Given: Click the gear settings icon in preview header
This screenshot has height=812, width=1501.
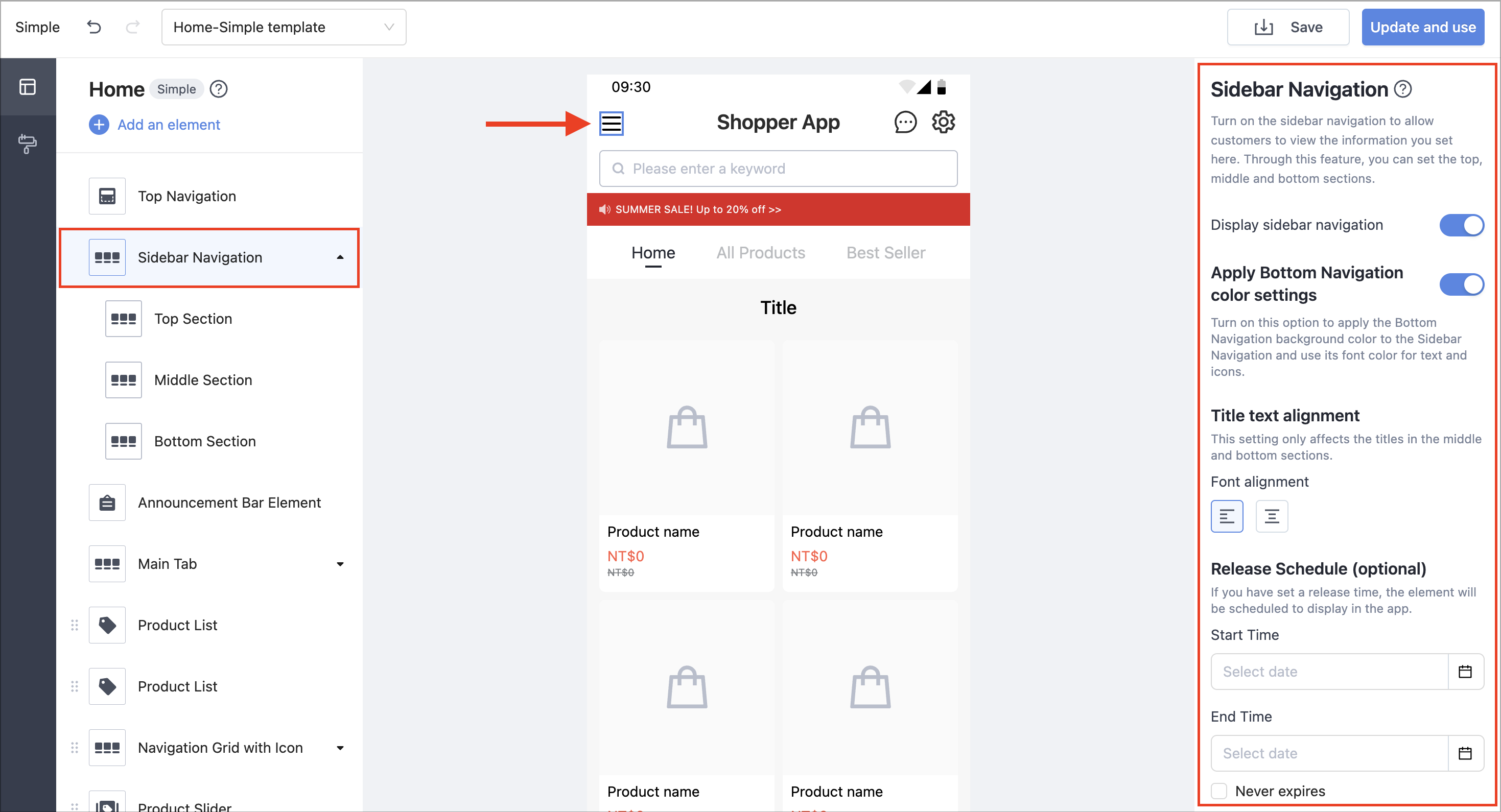Looking at the screenshot, I should pyautogui.click(x=944, y=123).
